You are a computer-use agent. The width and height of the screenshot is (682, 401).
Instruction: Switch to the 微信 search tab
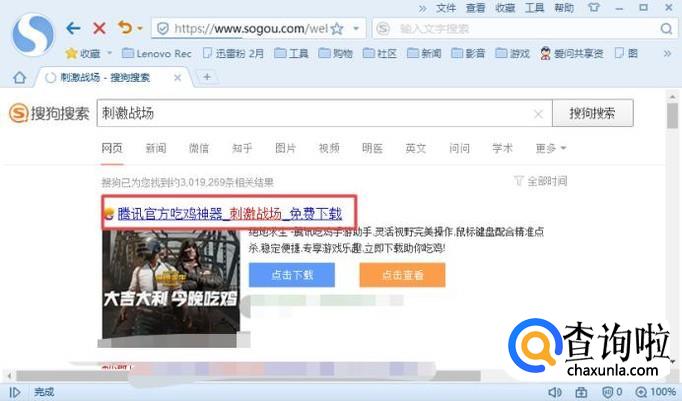199,148
